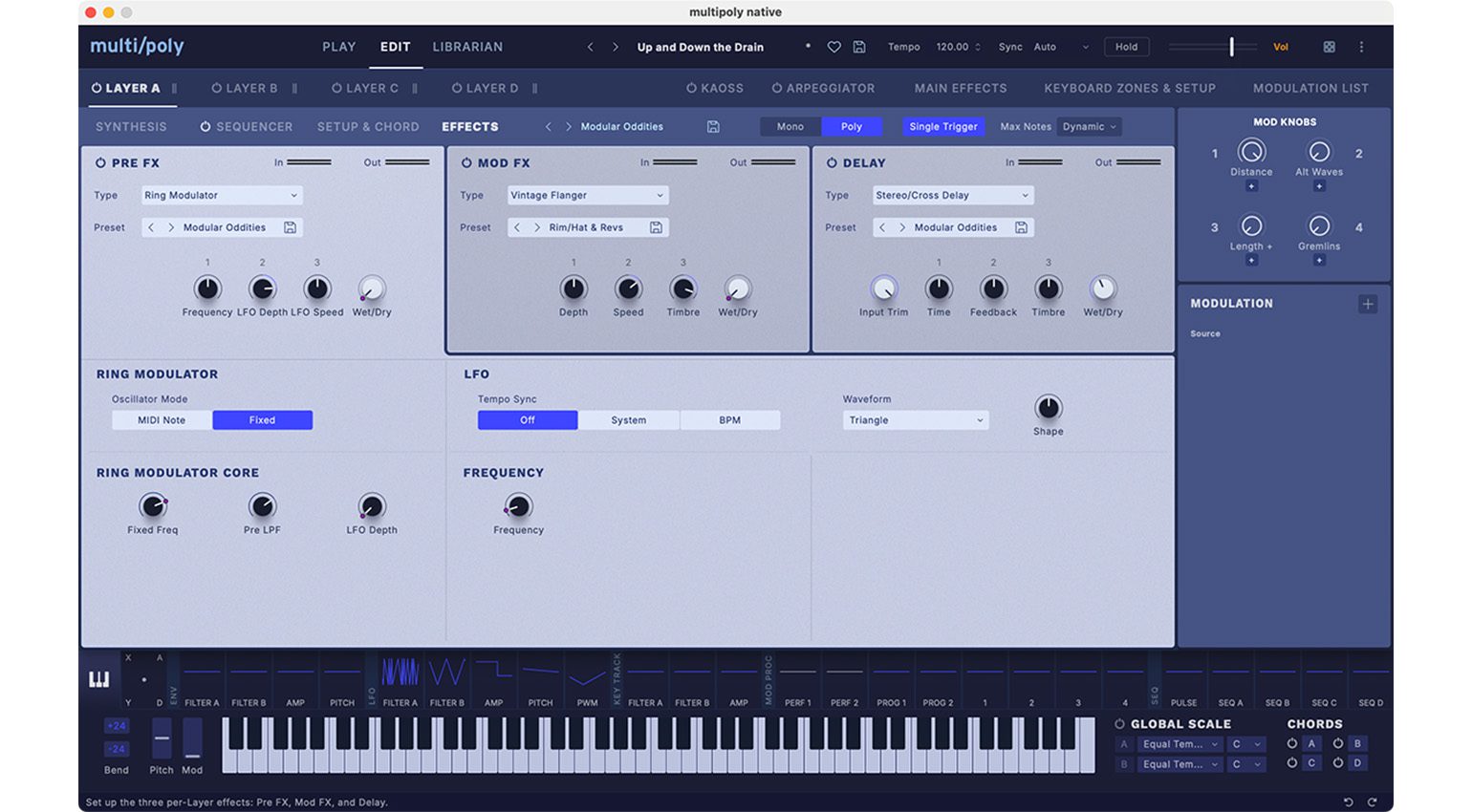Click the Vol slider in the top bar
The width and height of the screenshot is (1472, 812).
pyautogui.click(x=1233, y=46)
